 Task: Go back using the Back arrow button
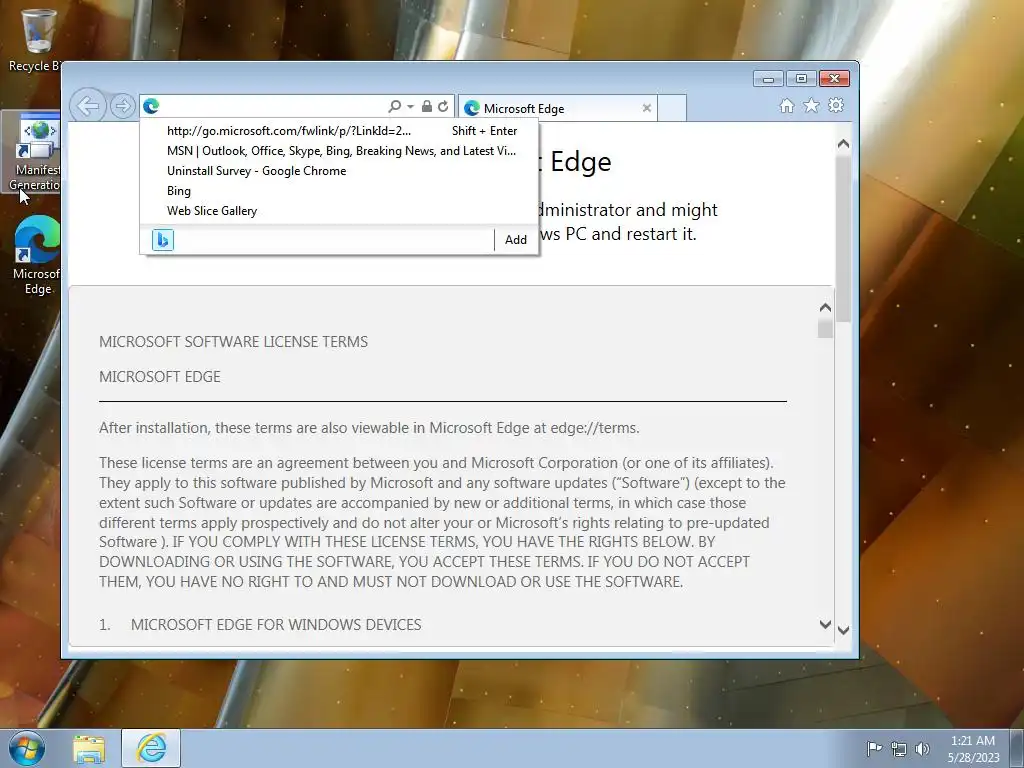pos(88,105)
